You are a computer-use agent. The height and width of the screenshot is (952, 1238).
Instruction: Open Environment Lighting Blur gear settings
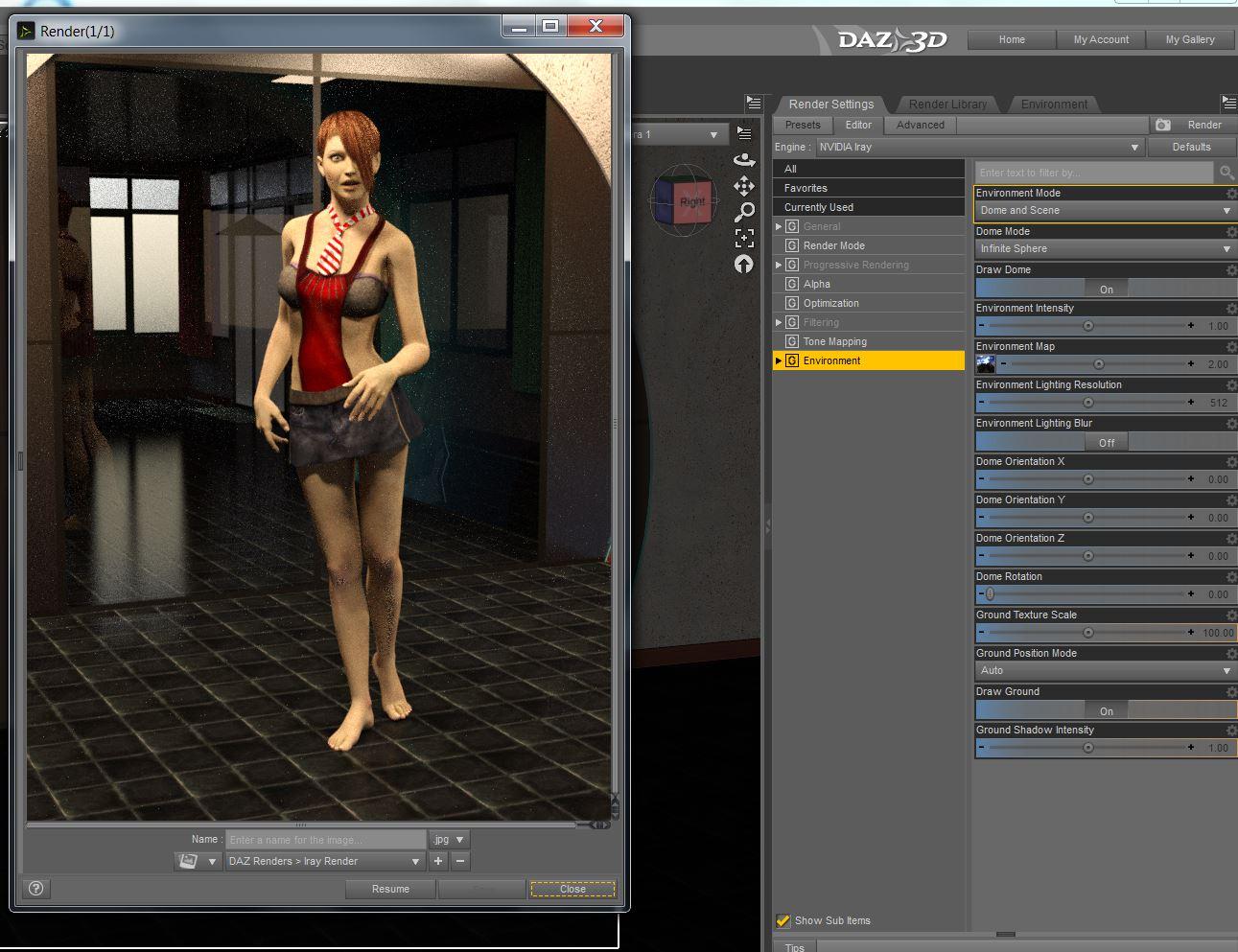[x=1231, y=424]
